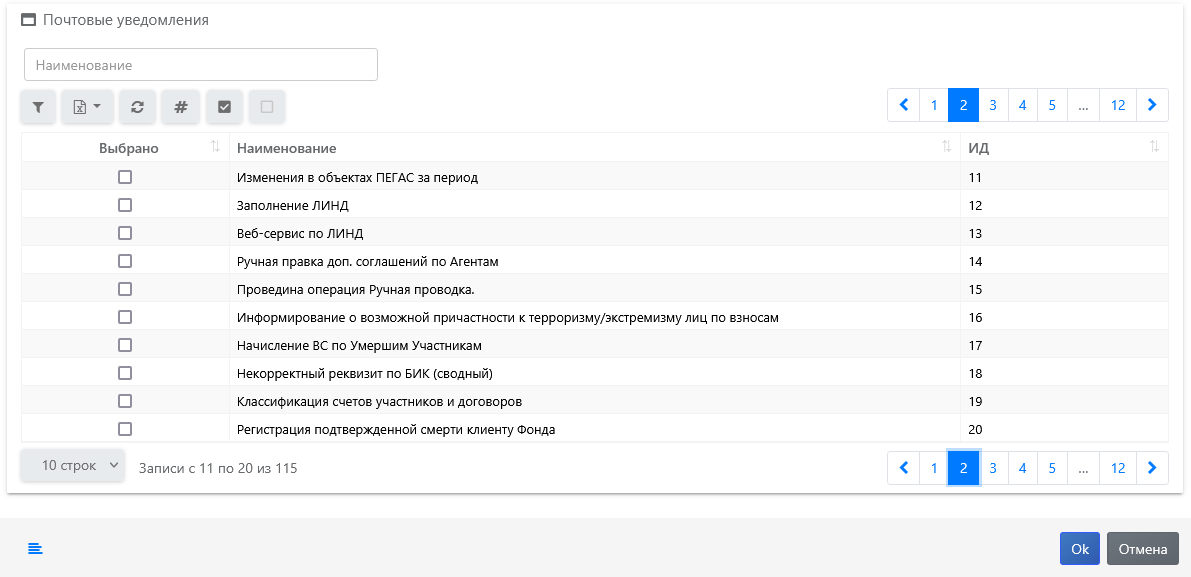Sort by the ИД column using its sort icon
Viewport: 1191px width, 577px height.
click(1154, 147)
